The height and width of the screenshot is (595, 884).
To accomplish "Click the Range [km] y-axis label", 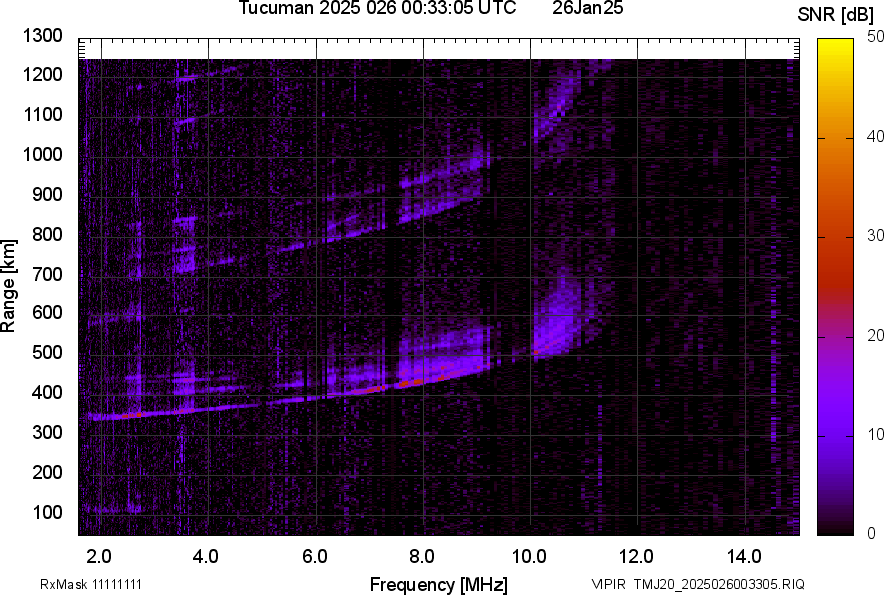I will (x=9, y=289).
